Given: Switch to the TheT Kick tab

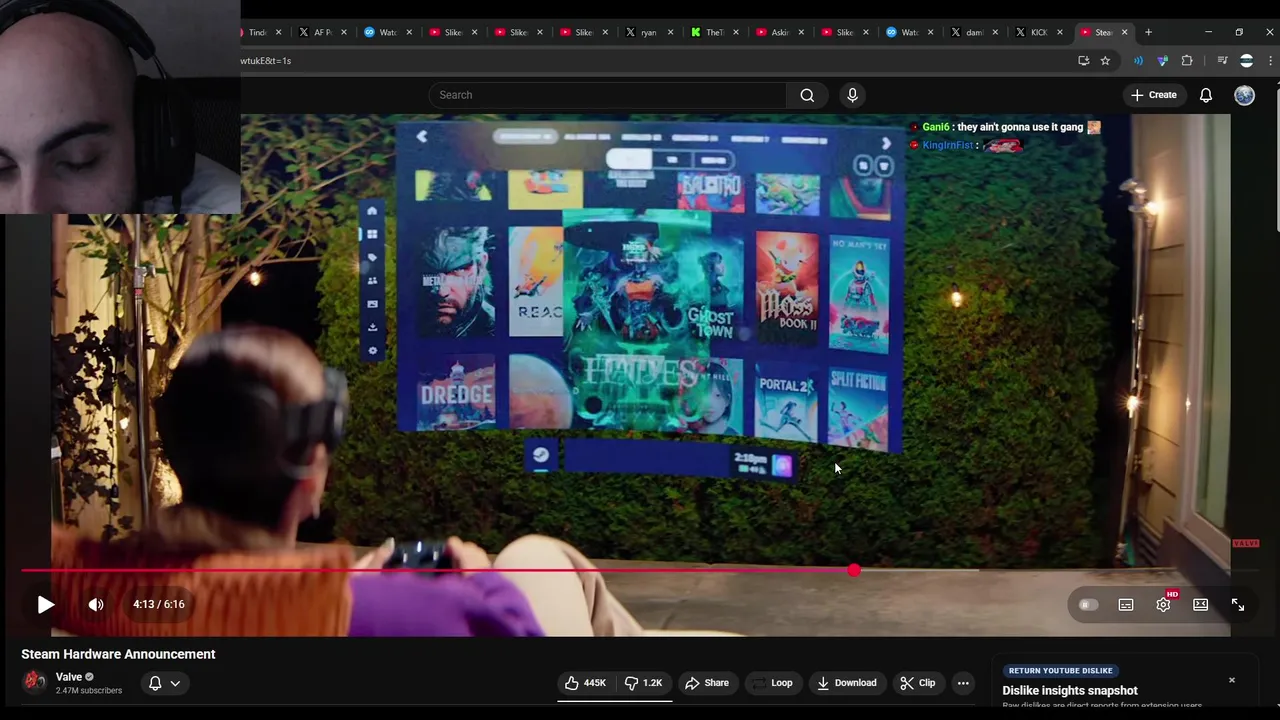Looking at the screenshot, I should click(714, 32).
